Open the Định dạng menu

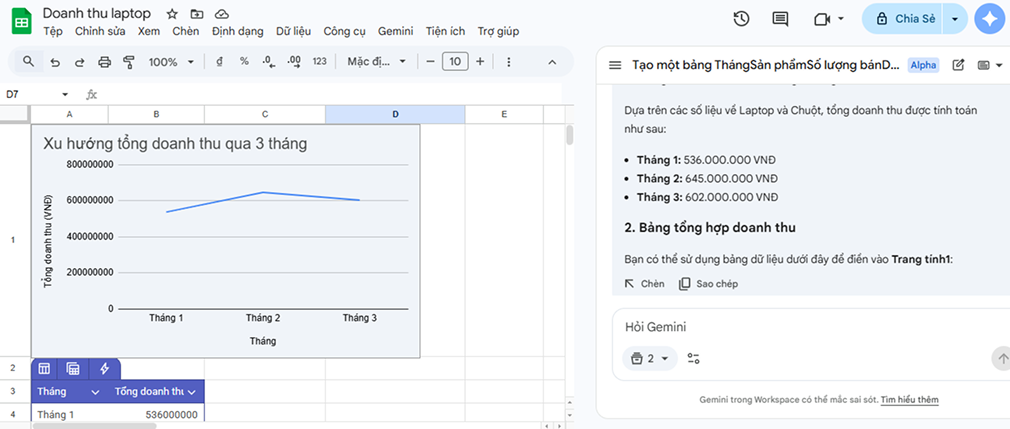[238, 31]
